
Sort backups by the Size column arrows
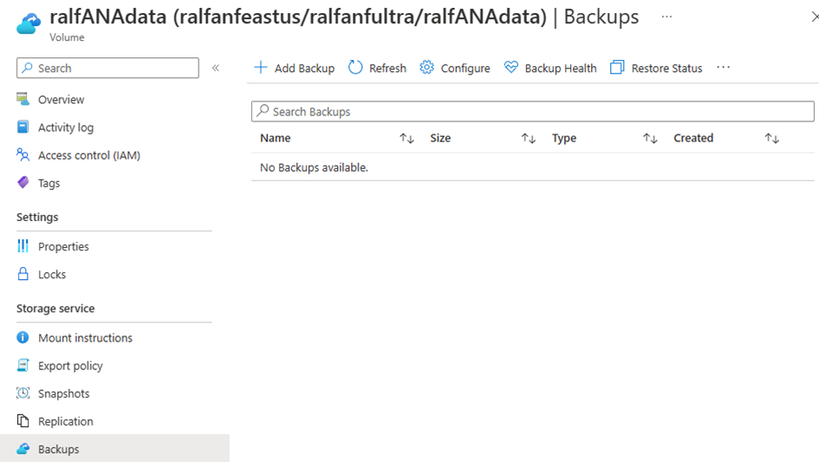point(529,138)
